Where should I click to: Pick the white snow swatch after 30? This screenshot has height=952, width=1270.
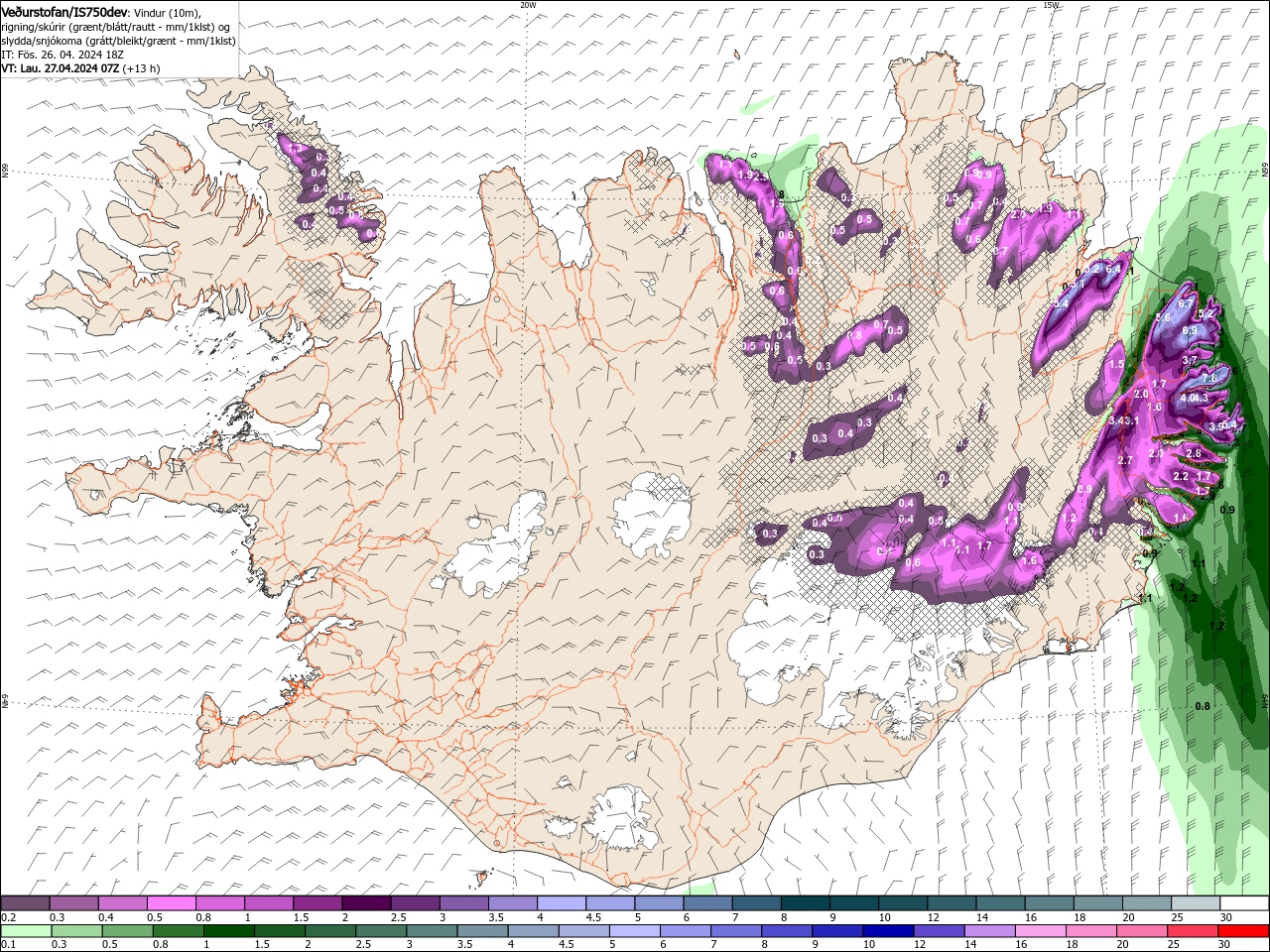pos(1245,903)
